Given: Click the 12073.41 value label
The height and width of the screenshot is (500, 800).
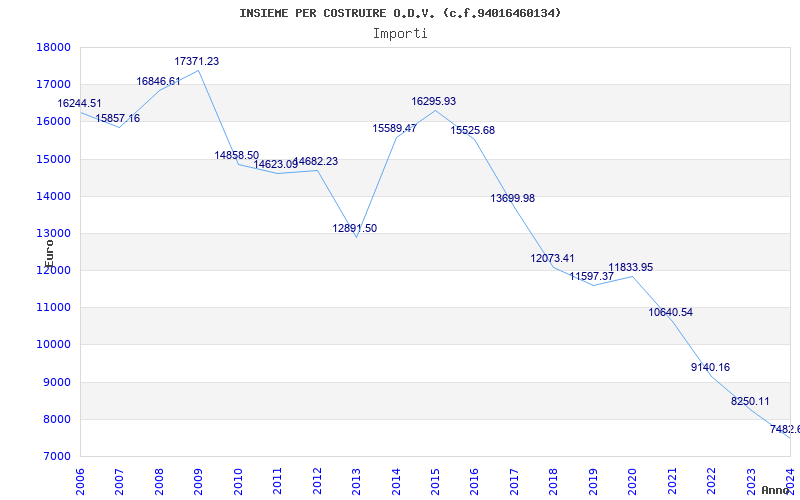Looking at the screenshot, I should (x=552, y=259).
